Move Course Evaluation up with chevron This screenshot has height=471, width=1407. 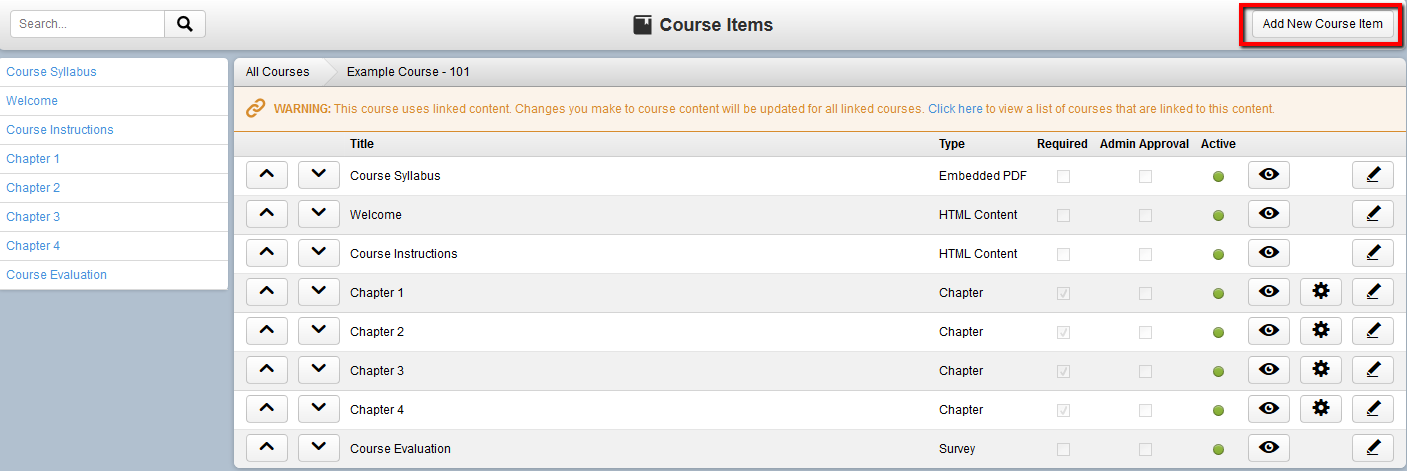click(x=267, y=448)
